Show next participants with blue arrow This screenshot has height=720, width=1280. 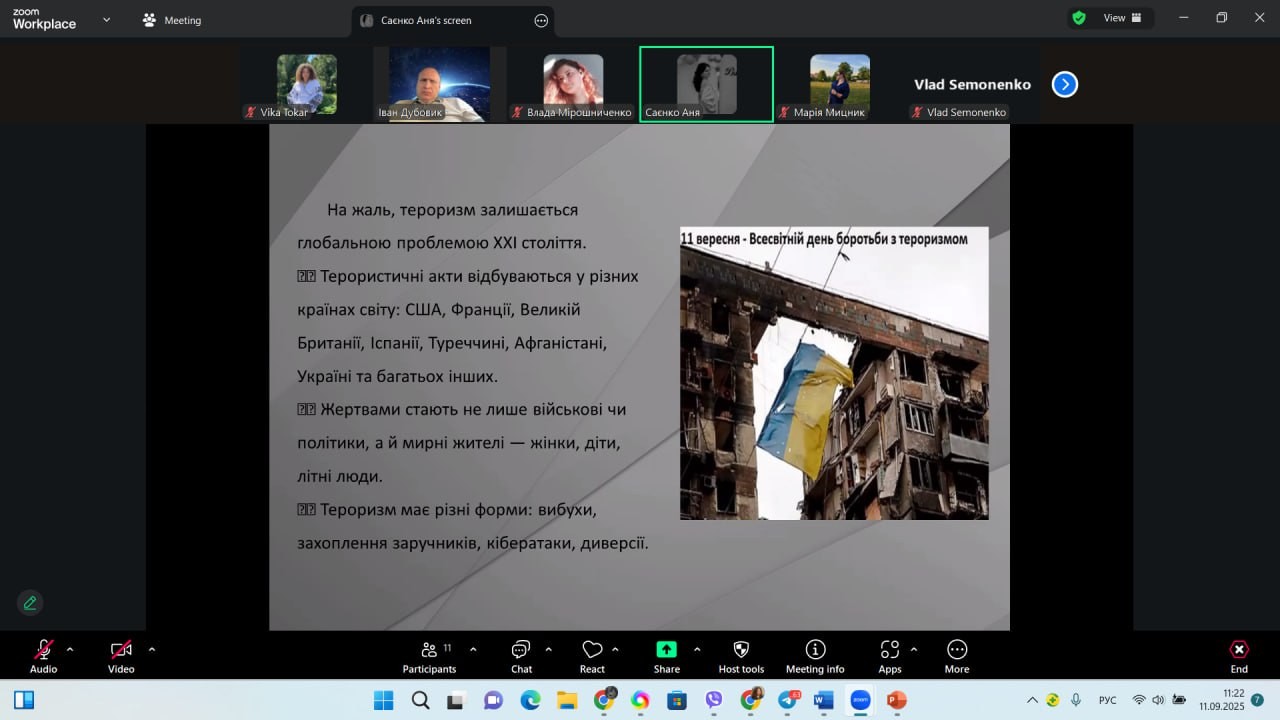pyautogui.click(x=1065, y=85)
